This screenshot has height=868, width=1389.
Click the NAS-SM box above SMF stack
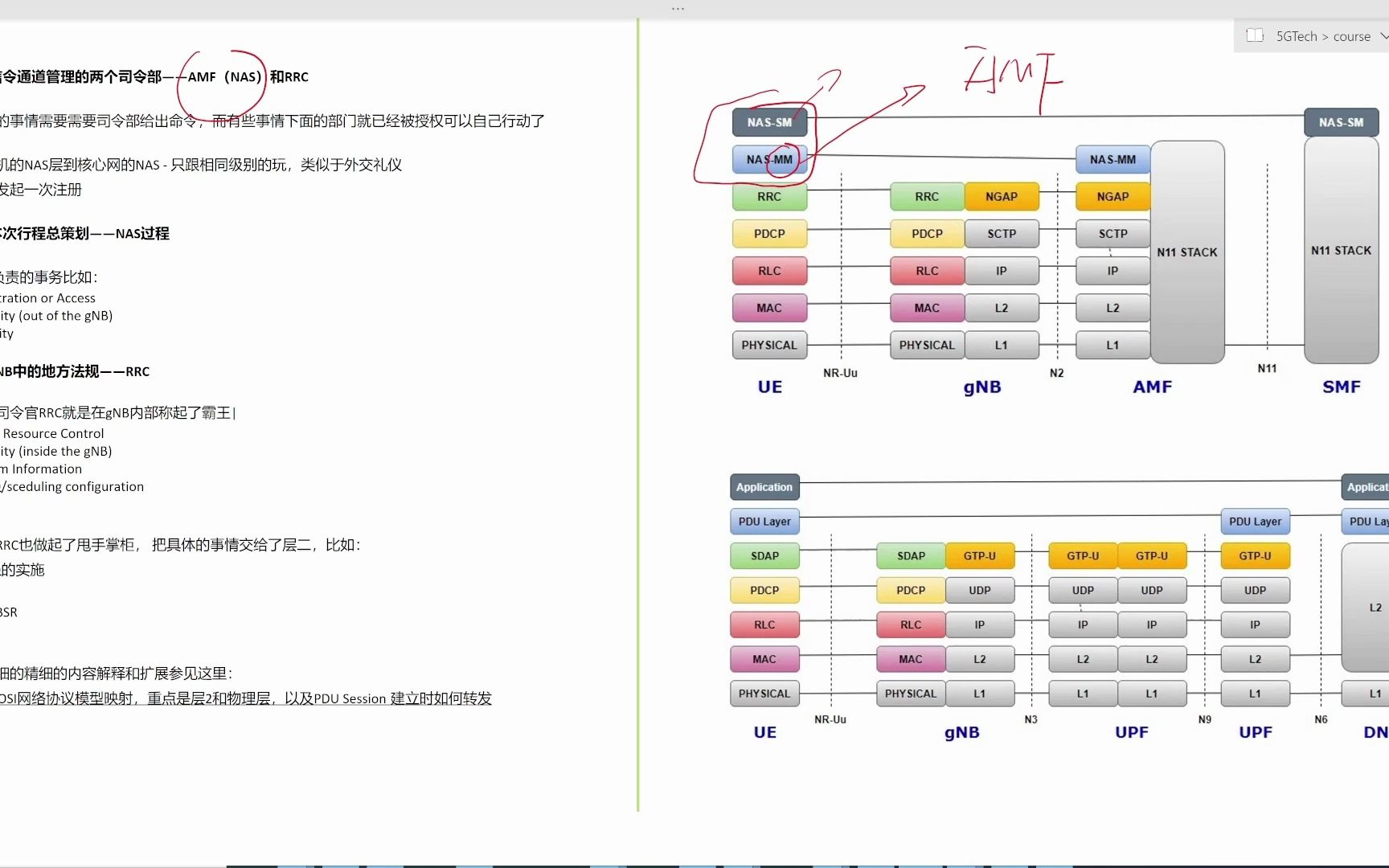coord(1341,122)
